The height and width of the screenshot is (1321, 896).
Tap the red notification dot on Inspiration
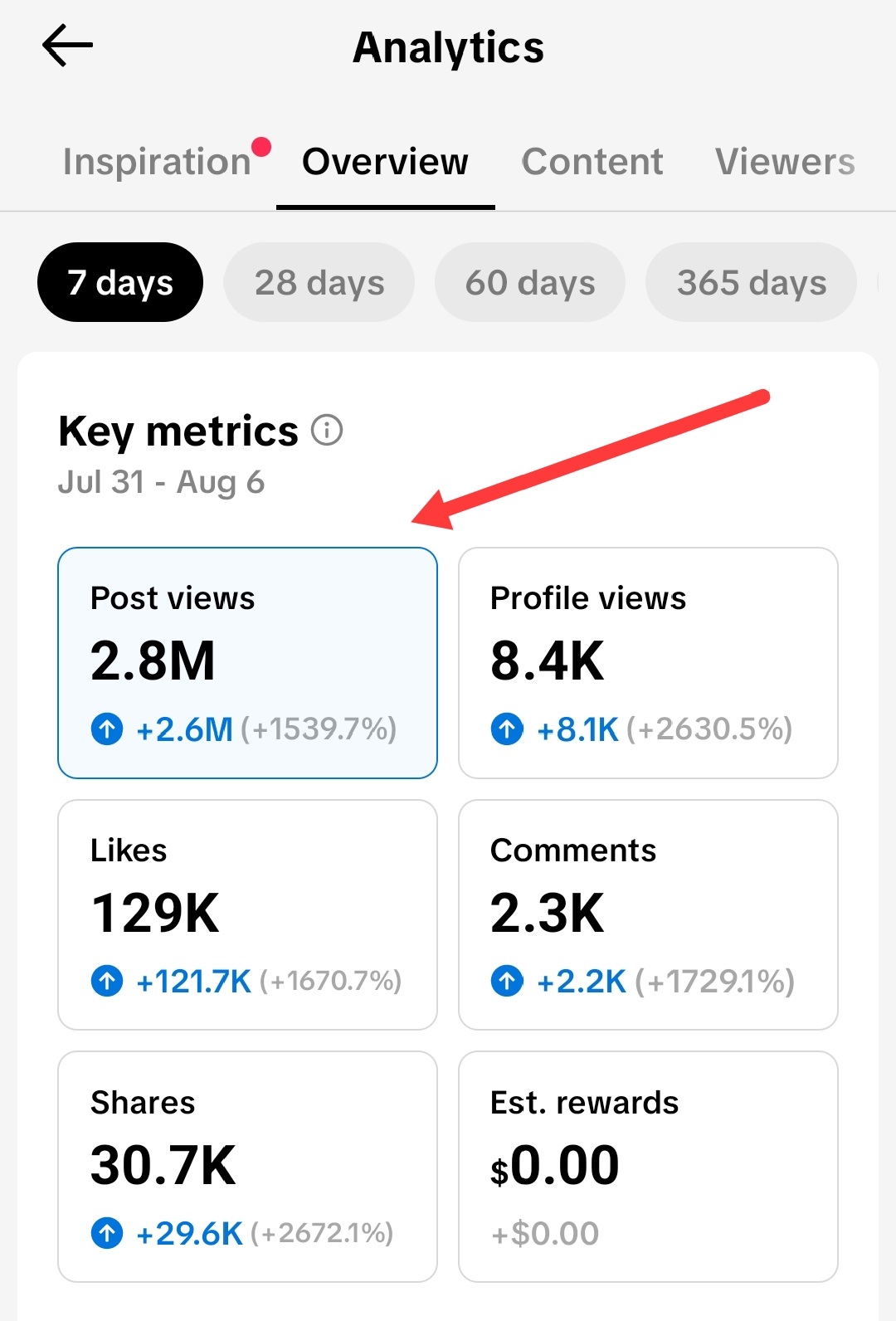tap(261, 147)
